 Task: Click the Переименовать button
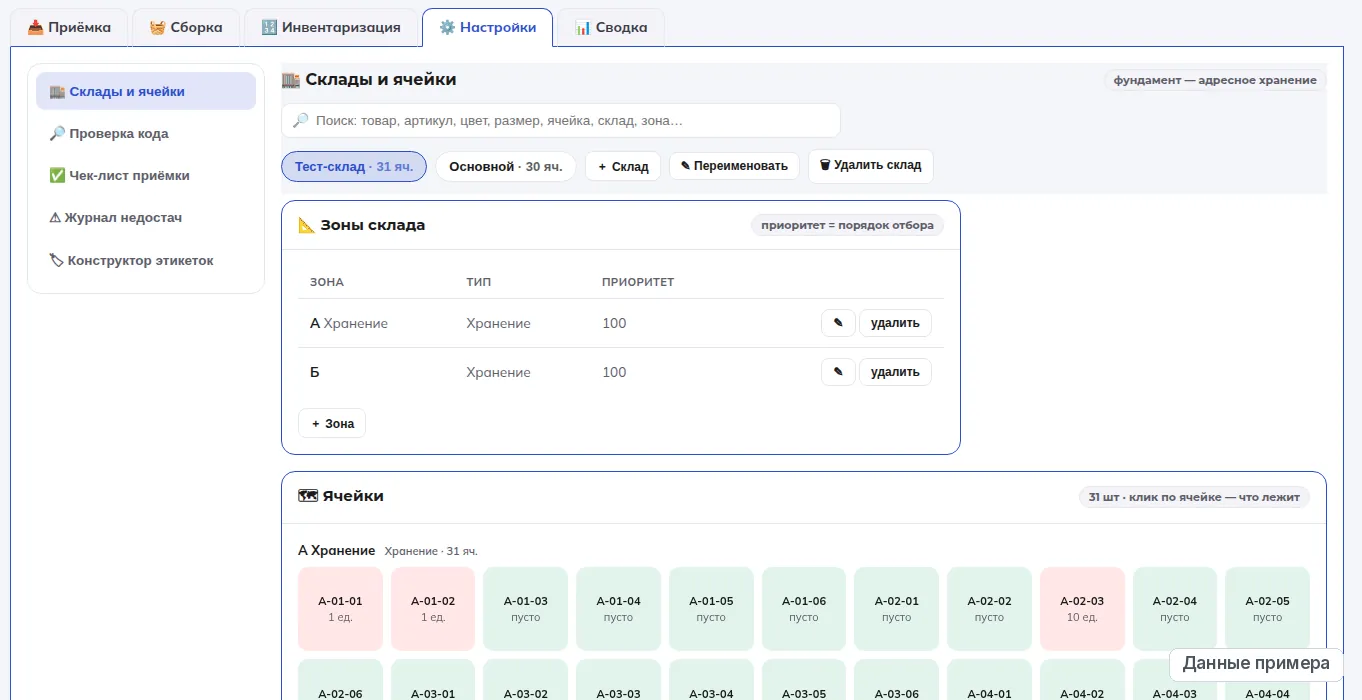(734, 166)
